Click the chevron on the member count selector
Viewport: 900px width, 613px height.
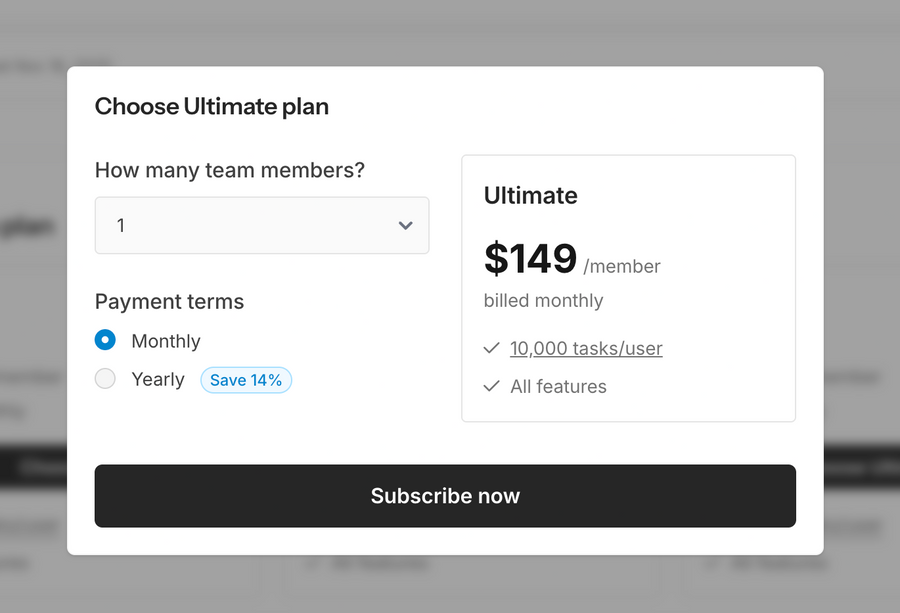click(405, 225)
